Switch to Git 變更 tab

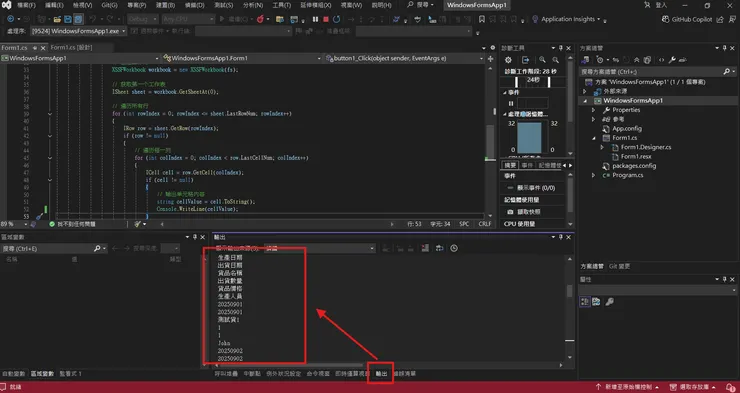click(619, 267)
